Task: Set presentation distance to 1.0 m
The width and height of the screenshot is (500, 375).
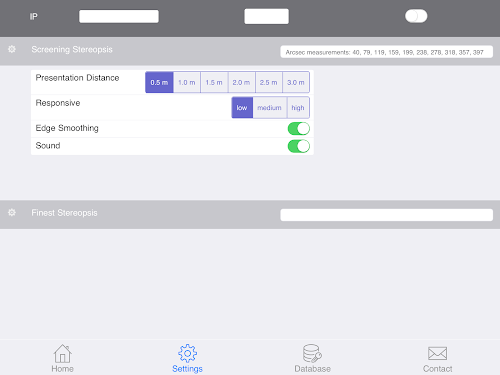Action: [187, 82]
